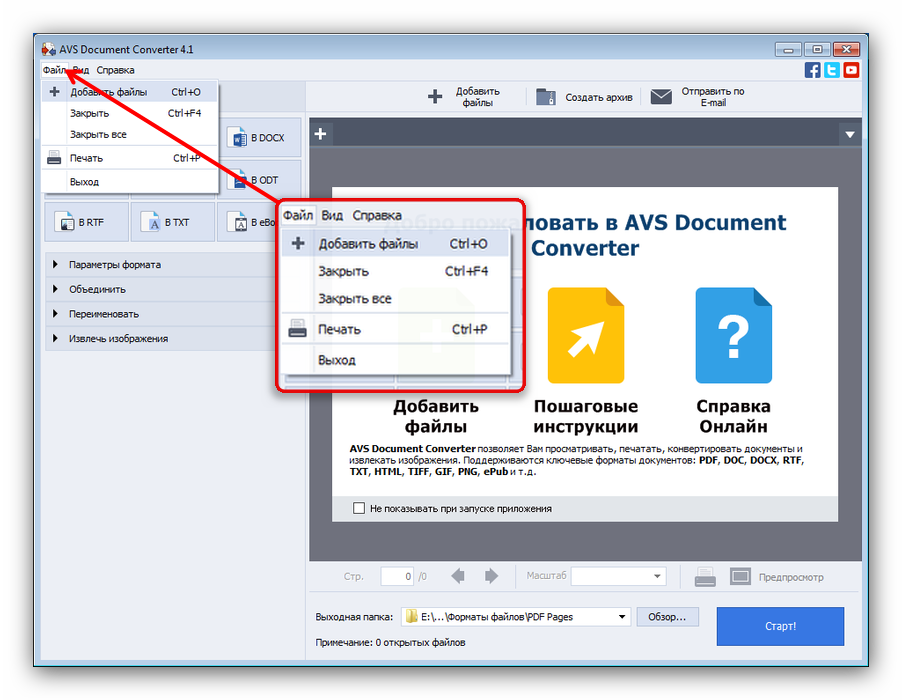Click the Предпросмотр preview icon
The image size is (902, 700).
(x=740, y=577)
